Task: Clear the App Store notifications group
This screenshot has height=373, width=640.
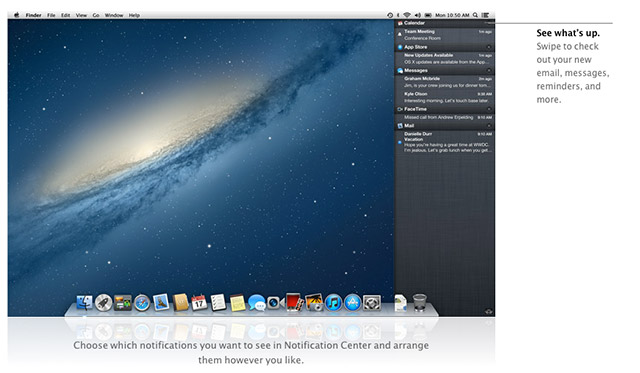Action: click(489, 47)
